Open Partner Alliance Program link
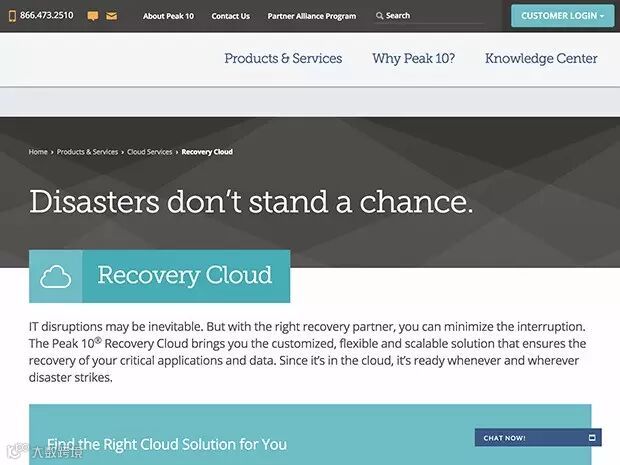 312,16
